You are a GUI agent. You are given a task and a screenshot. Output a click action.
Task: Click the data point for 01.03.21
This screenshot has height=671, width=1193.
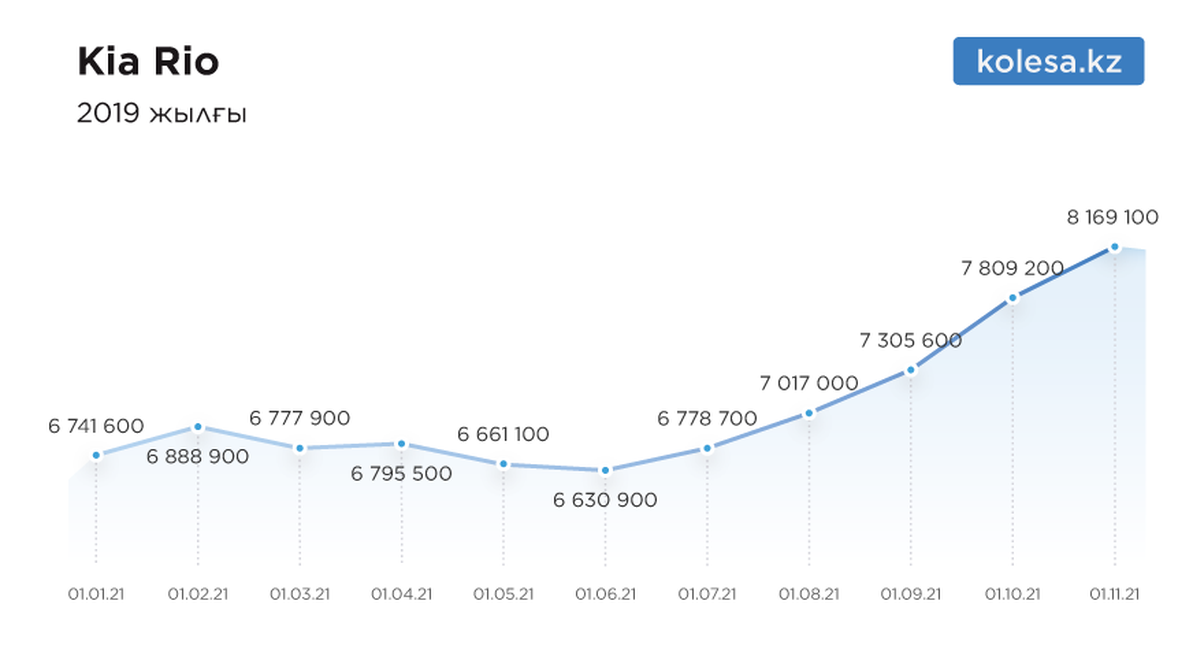(300, 448)
